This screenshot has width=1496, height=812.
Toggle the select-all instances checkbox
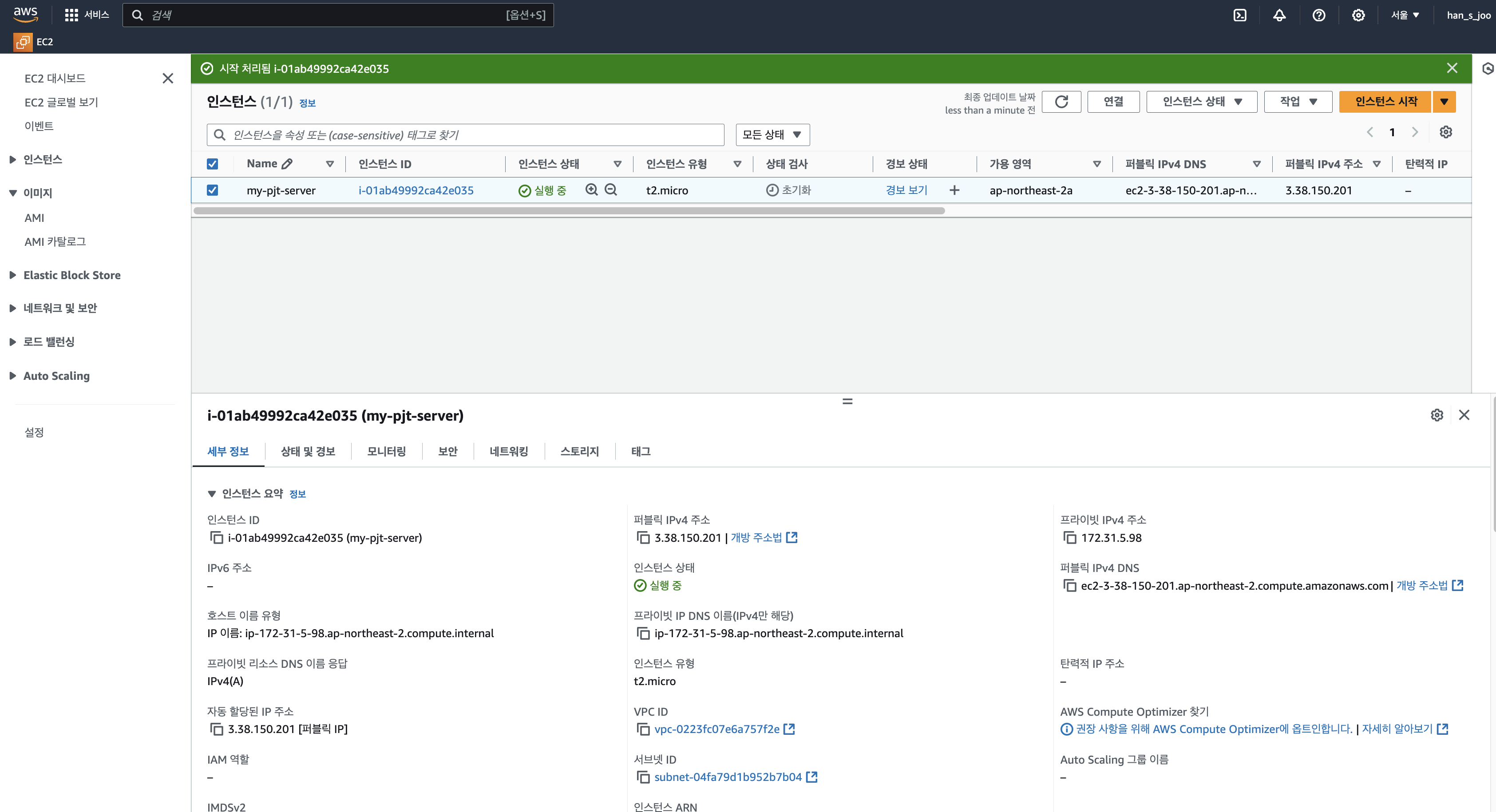pyautogui.click(x=213, y=164)
